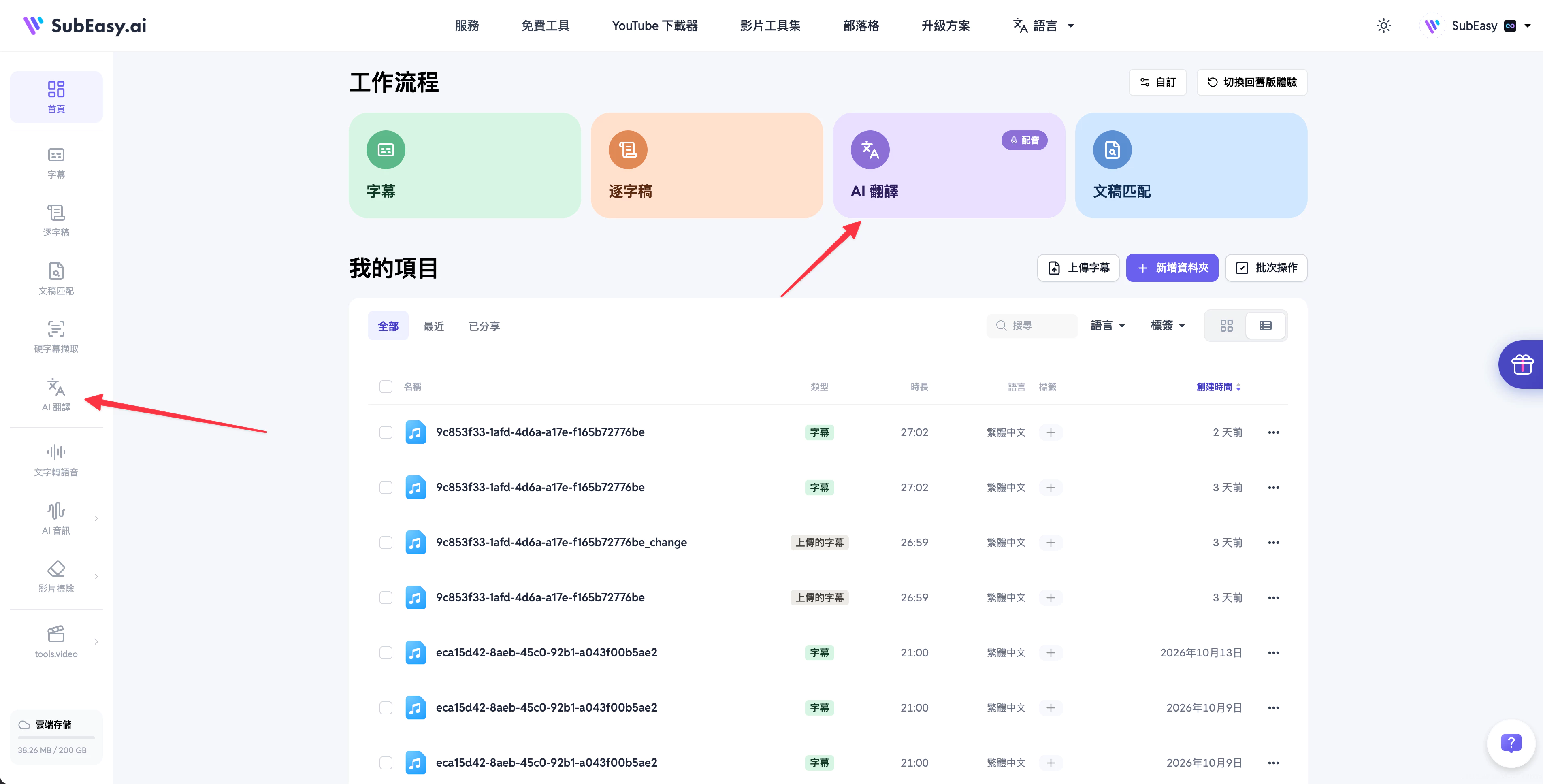Tick the checkbox of 9c853f33..._change project
Viewport: 1543px width, 784px height.
tap(386, 543)
